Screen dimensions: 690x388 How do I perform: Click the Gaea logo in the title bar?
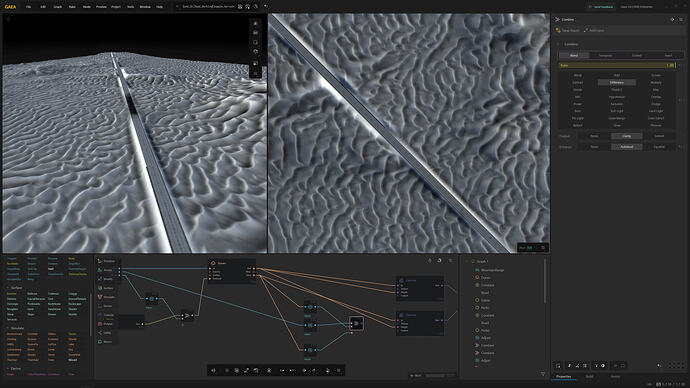[10, 7]
